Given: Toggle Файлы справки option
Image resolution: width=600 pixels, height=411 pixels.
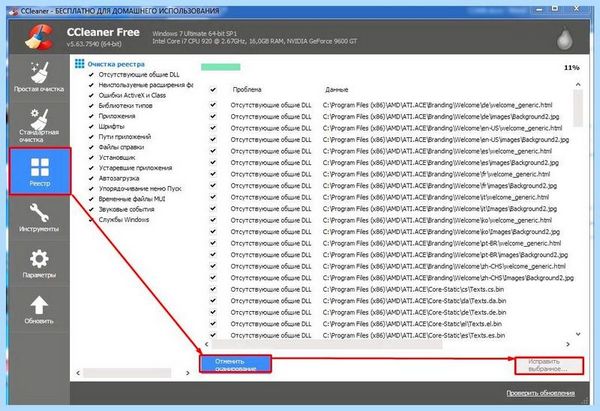Looking at the screenshot, I should pyautogui.click(x=91, y=147).
